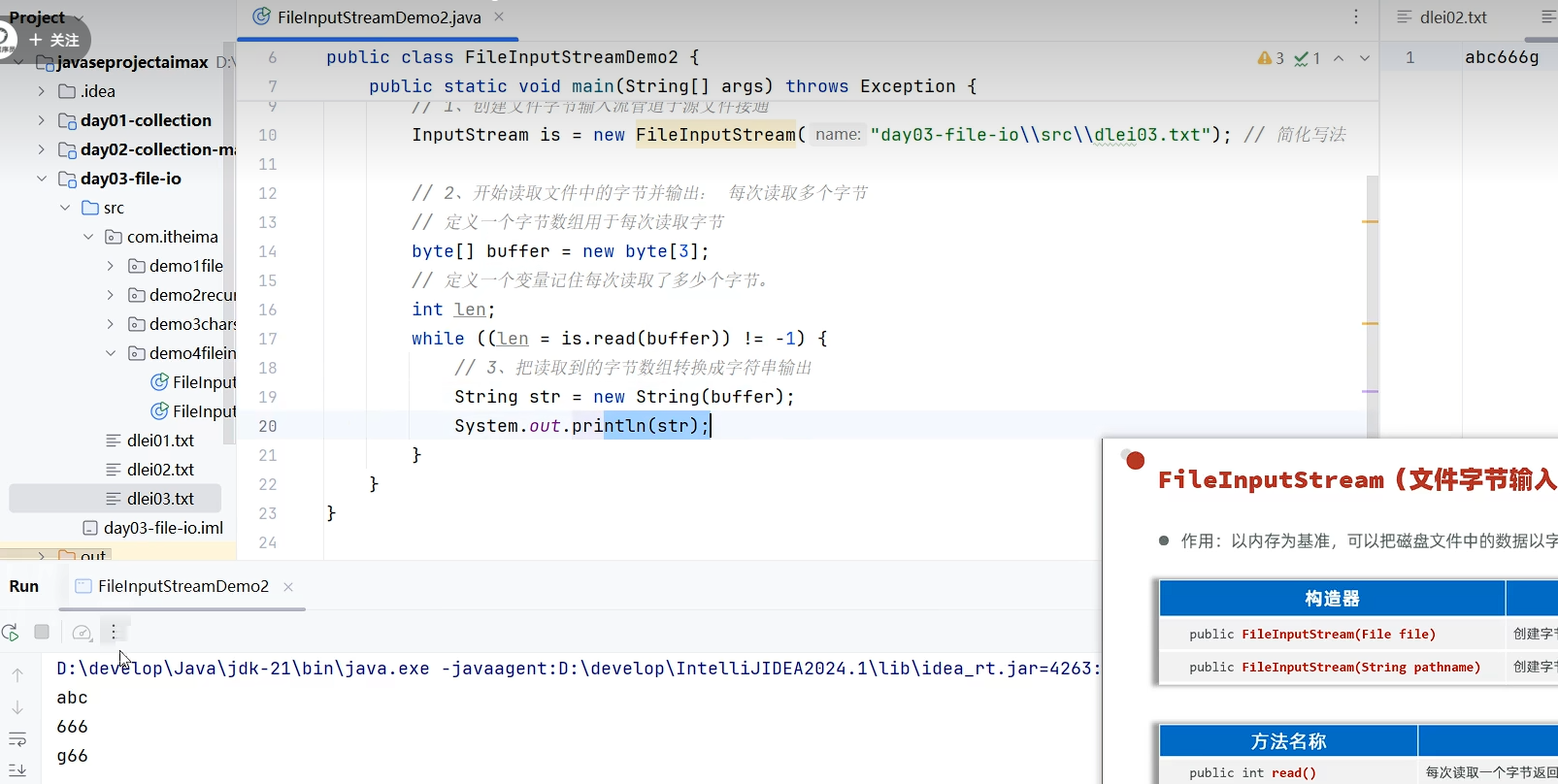The width and height of the screenshot is (1558, 784).
Task: Jump to next highlighted problem arrow
Action: click(1365, 58)
